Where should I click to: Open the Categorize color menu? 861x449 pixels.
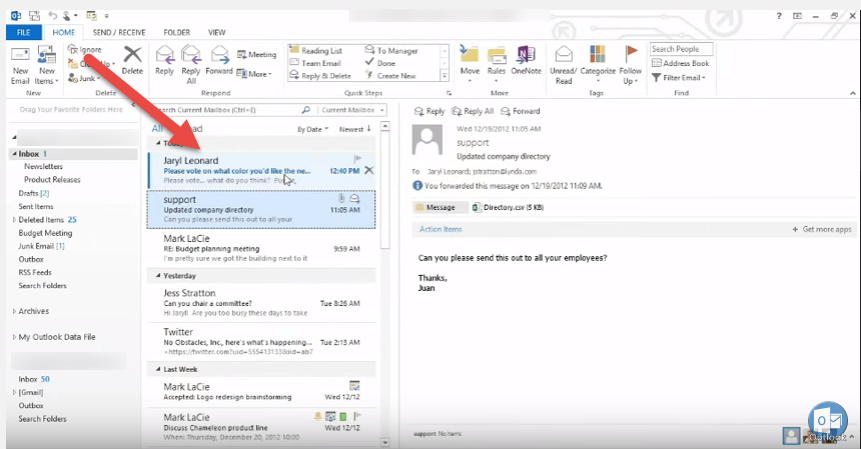597,65
